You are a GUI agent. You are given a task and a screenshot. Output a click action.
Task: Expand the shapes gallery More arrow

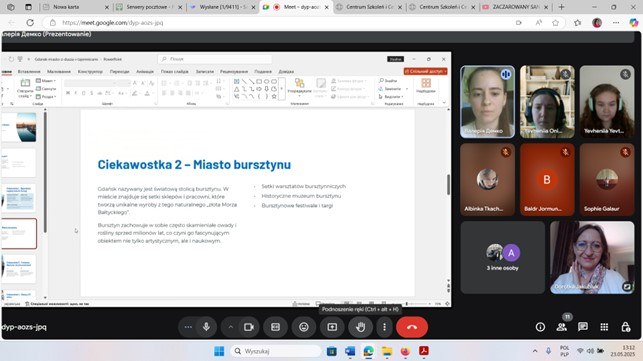click(282, 89)
